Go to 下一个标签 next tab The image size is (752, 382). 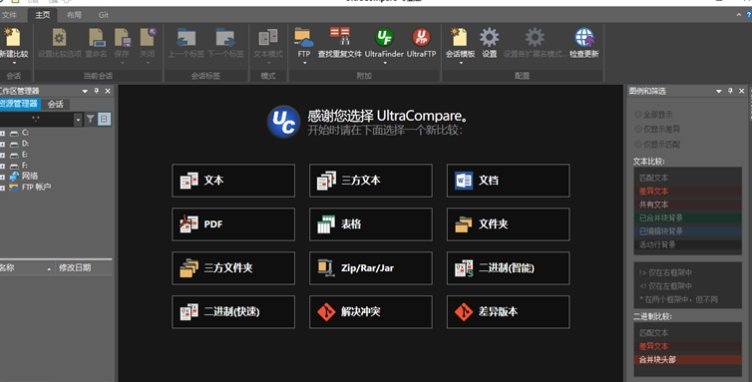[x=225, y=37]
